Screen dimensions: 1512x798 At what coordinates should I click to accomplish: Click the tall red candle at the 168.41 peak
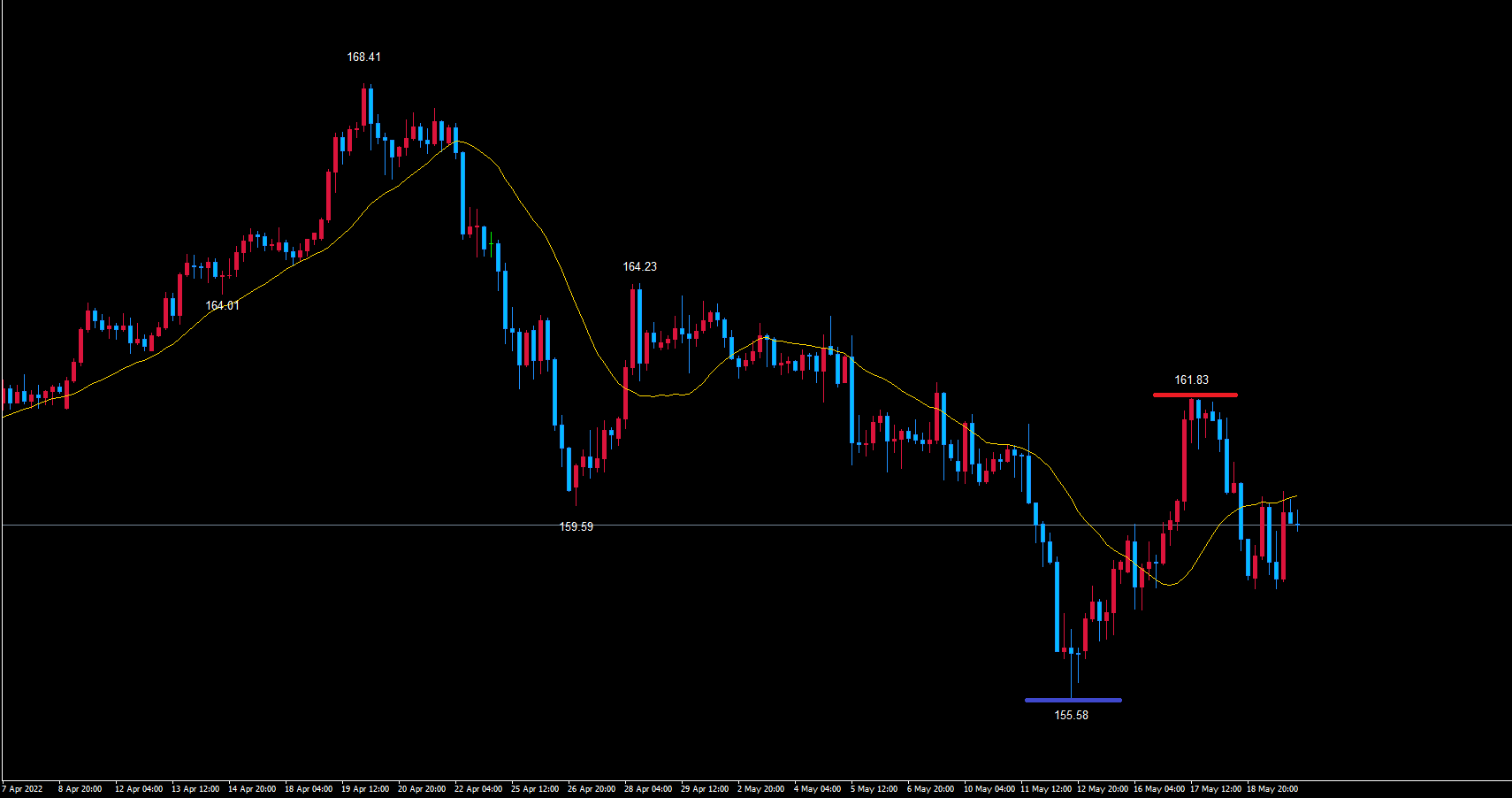click(x=364, y=106)
